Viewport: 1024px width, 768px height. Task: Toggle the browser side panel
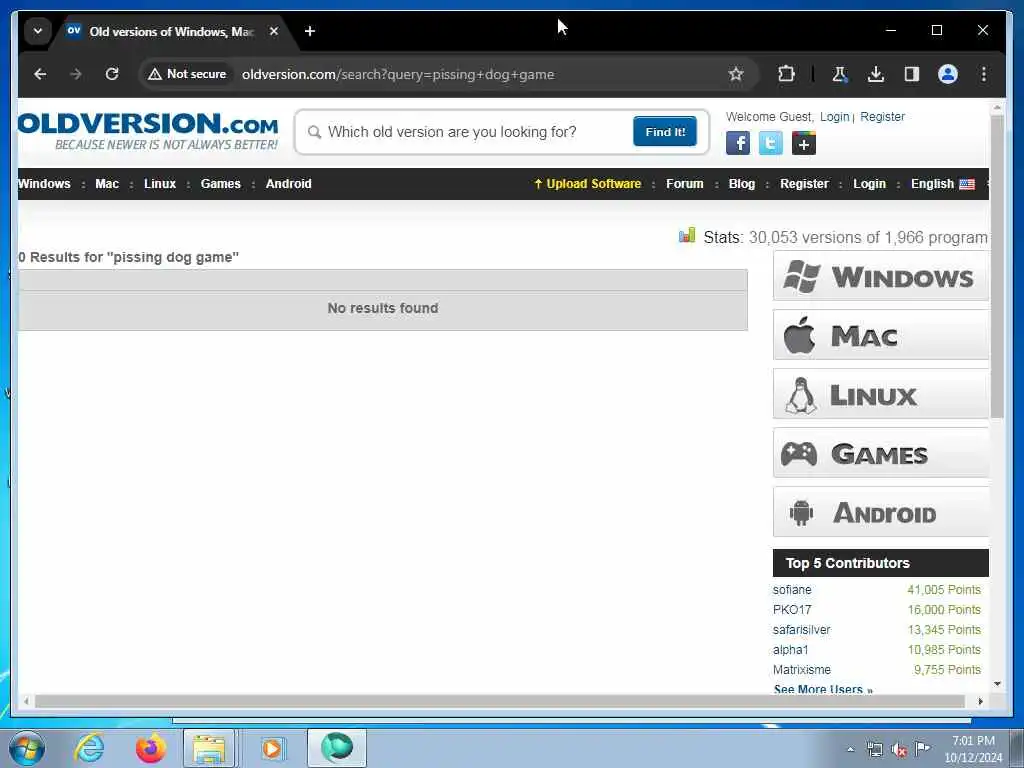[912, 74]
